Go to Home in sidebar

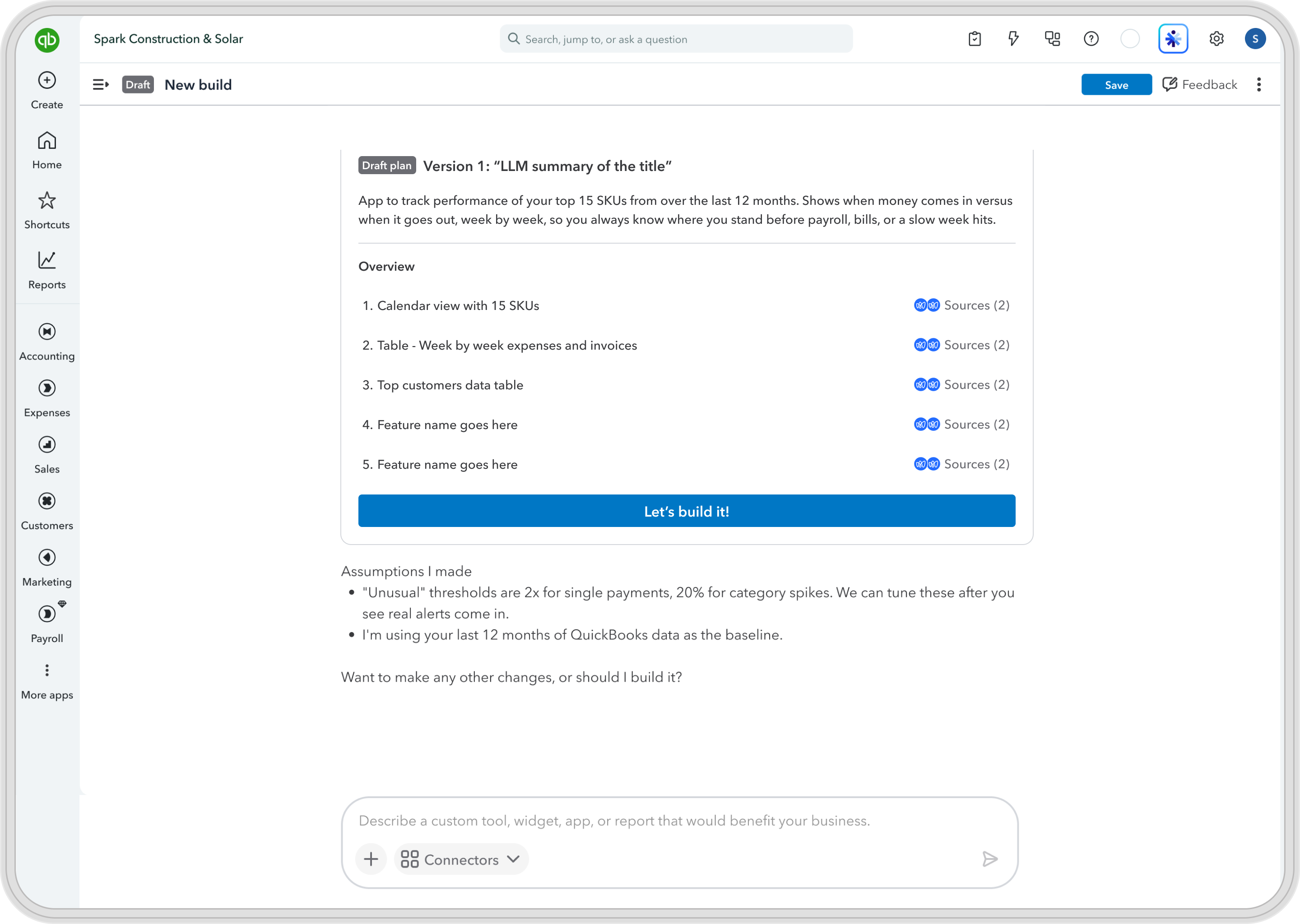tap(46, 151)
